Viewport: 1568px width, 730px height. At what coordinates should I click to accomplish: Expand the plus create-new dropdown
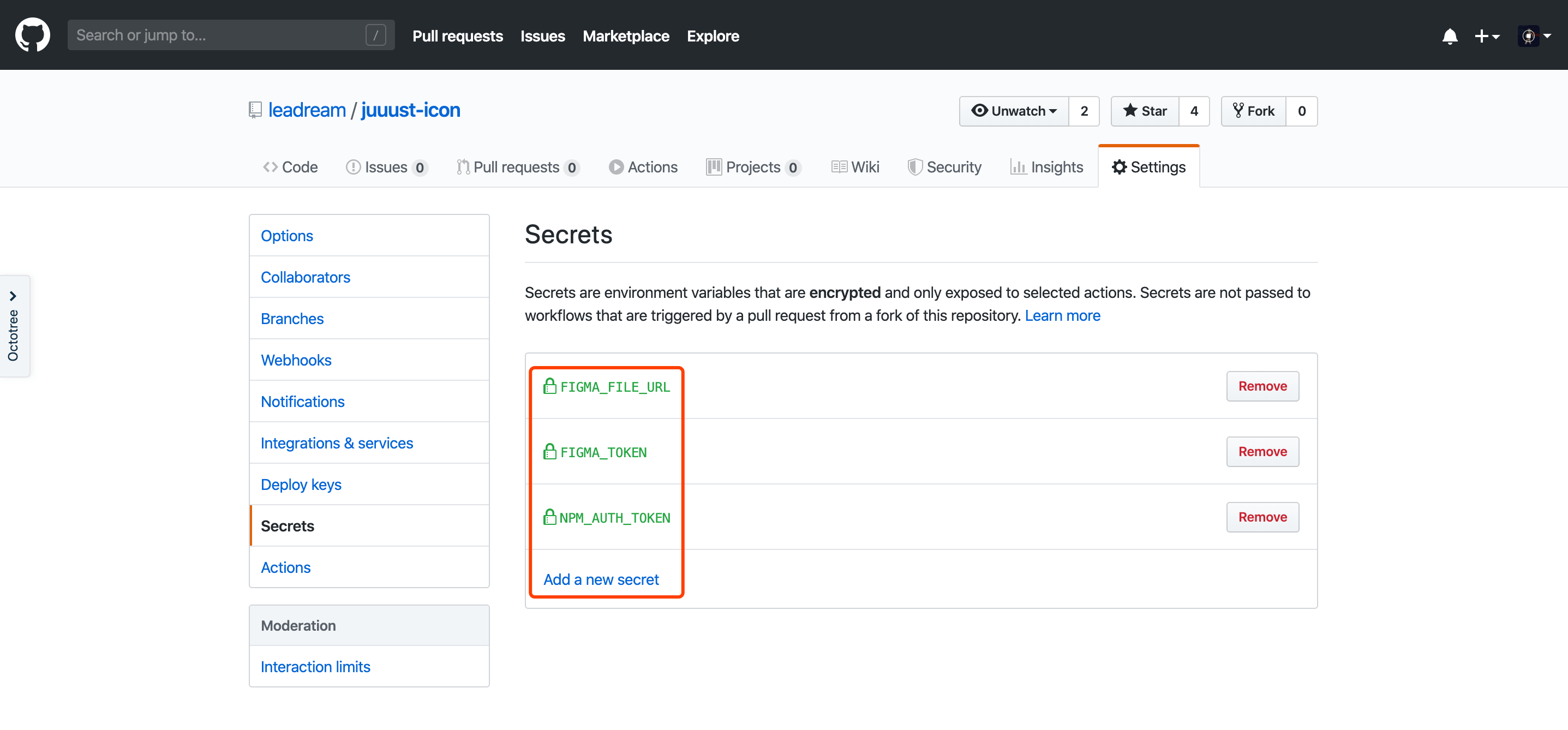(x=1486, y=36)
